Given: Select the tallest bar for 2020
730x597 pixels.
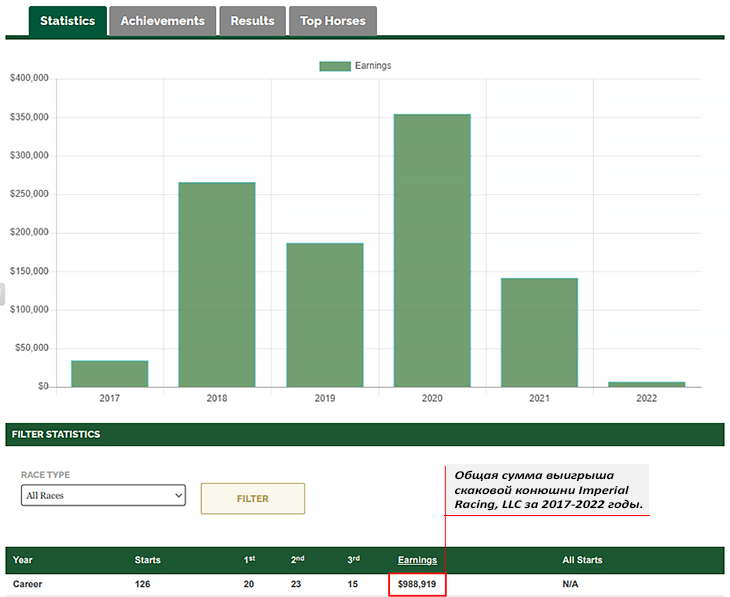Looking at the screenshot, I should [x=432, y=250].
